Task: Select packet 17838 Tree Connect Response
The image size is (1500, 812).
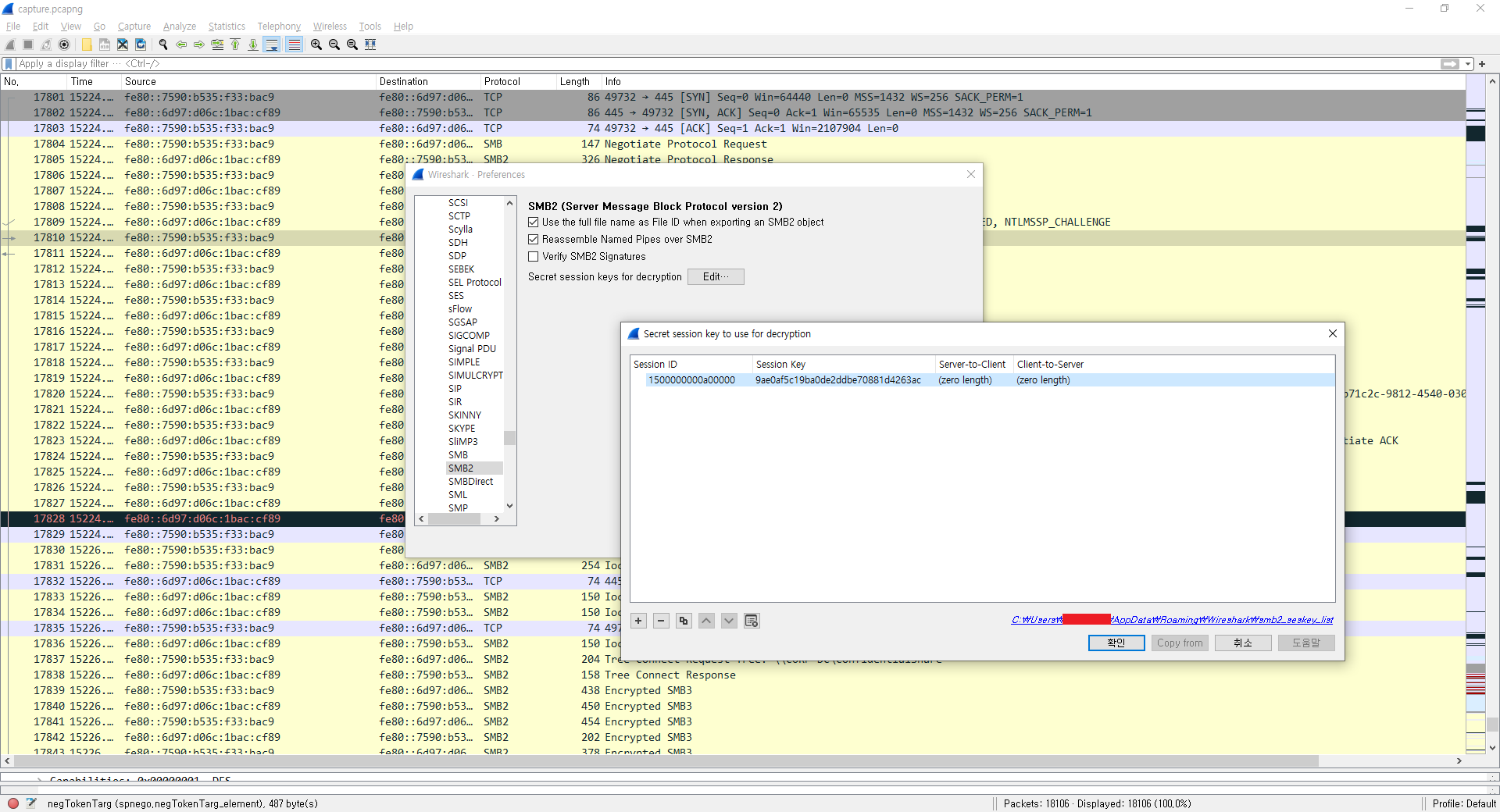Action: pyautogui.click(x=733, y=675)
